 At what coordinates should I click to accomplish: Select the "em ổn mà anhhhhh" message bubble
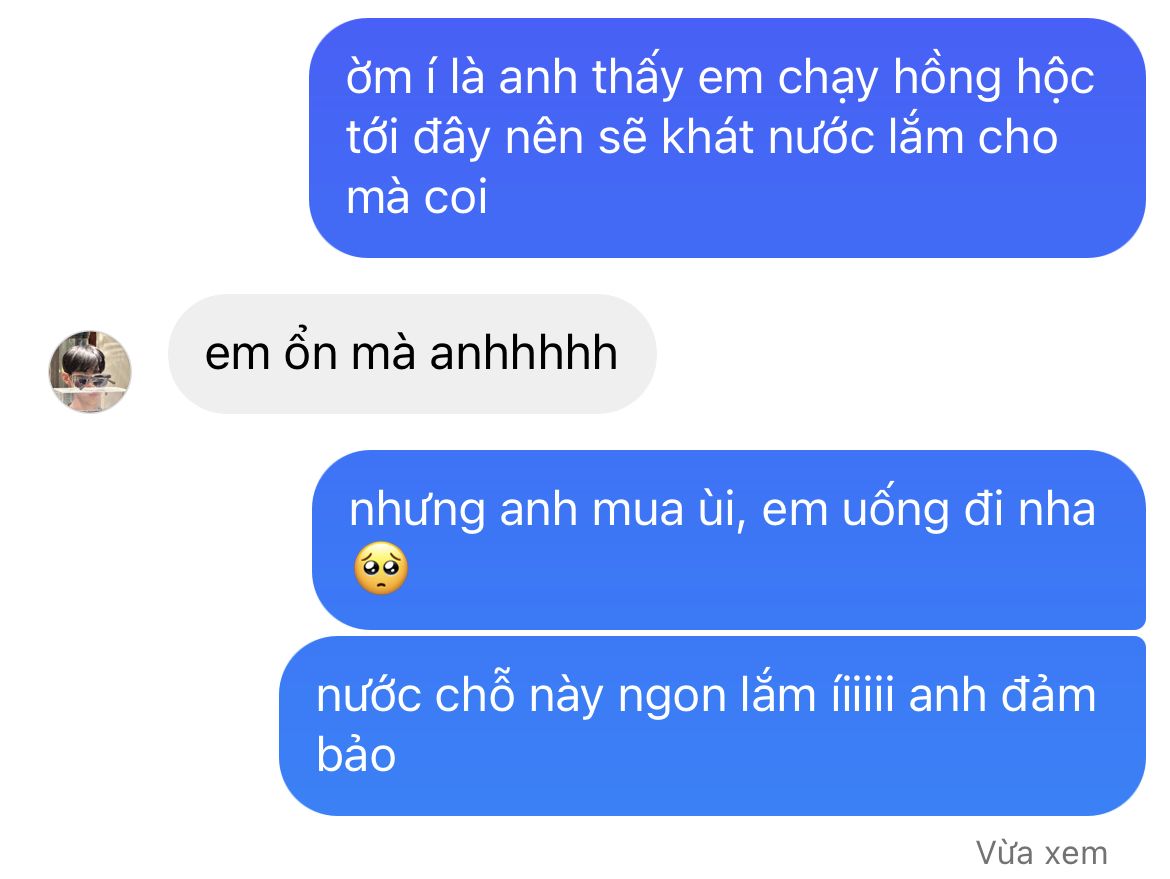coord(412,354)
